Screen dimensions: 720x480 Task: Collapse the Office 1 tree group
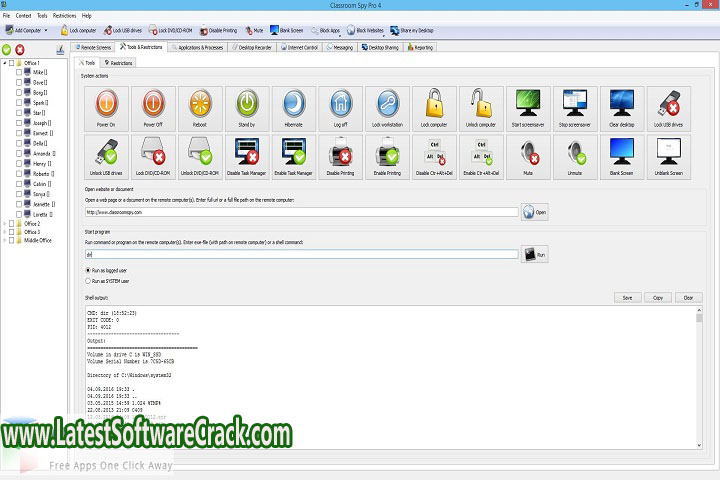point(5,63)
